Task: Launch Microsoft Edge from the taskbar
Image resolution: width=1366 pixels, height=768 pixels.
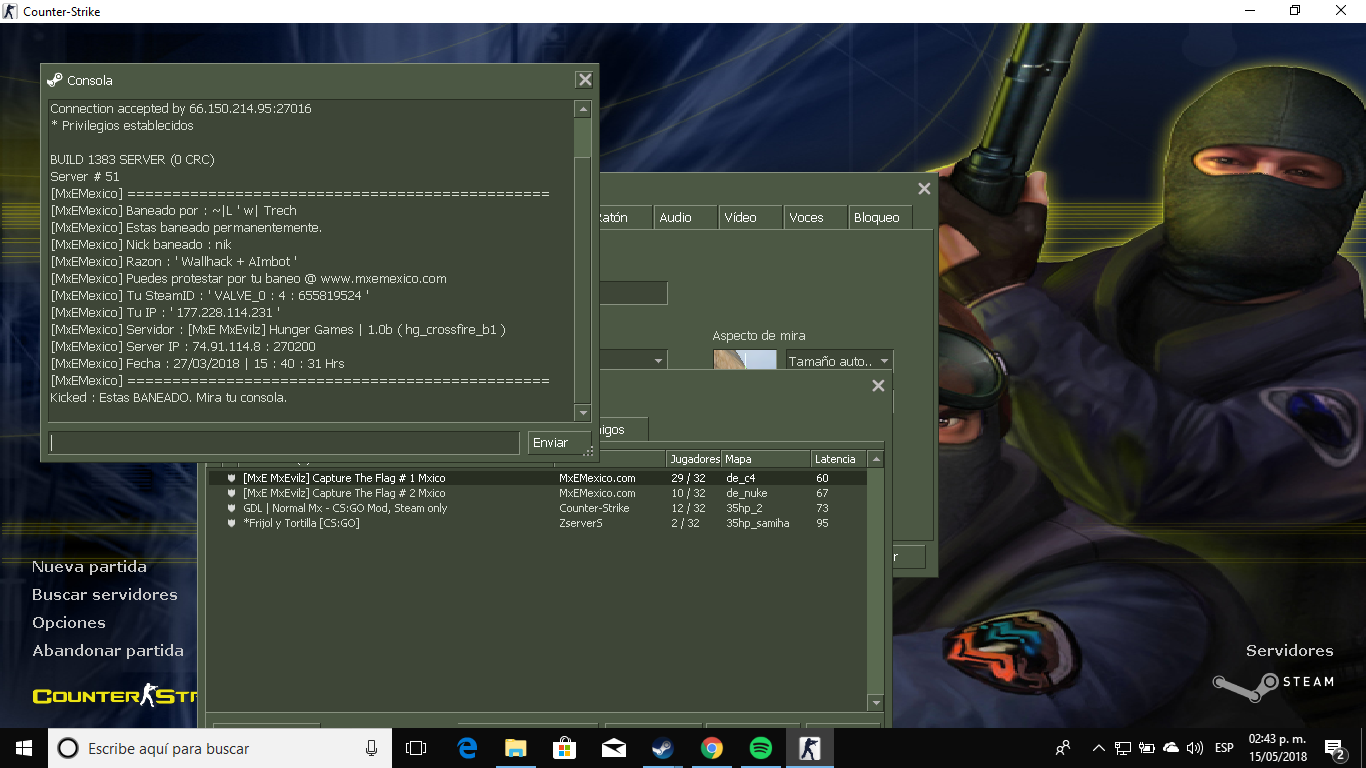Action: (x=467, y=748)
